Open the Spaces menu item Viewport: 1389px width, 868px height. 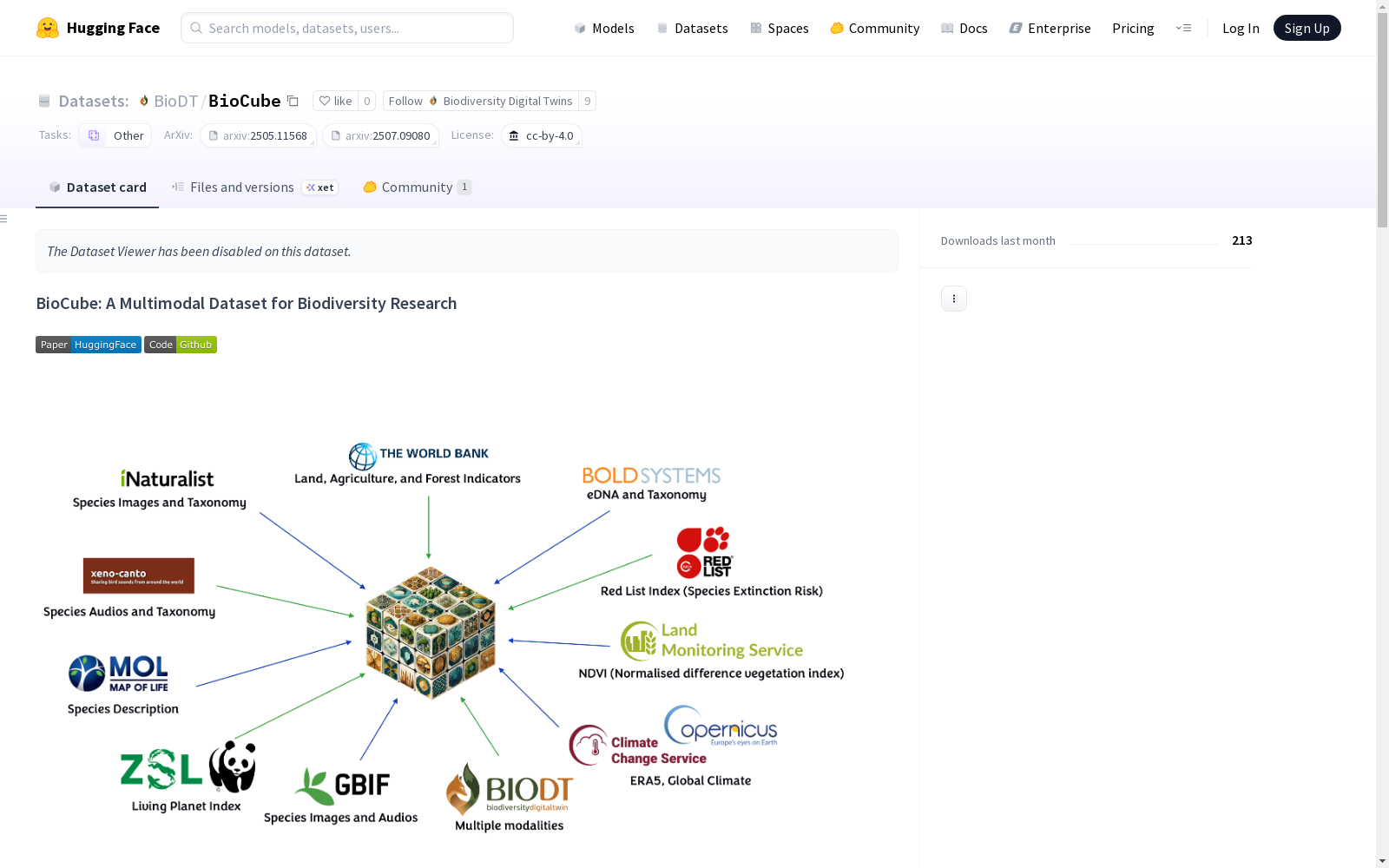click(780, 28)
